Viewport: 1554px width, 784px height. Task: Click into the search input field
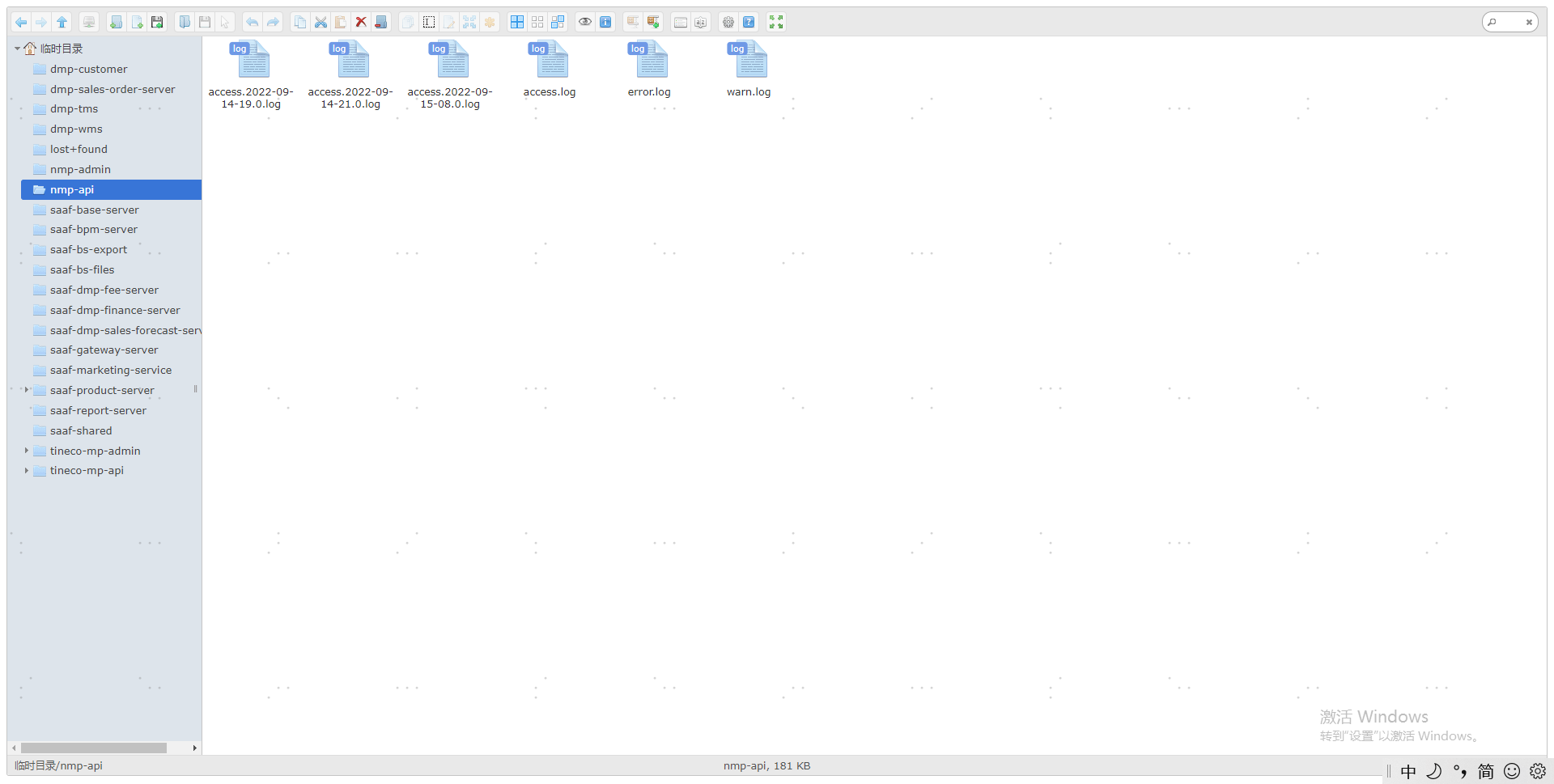click(x=1510, y=22)
